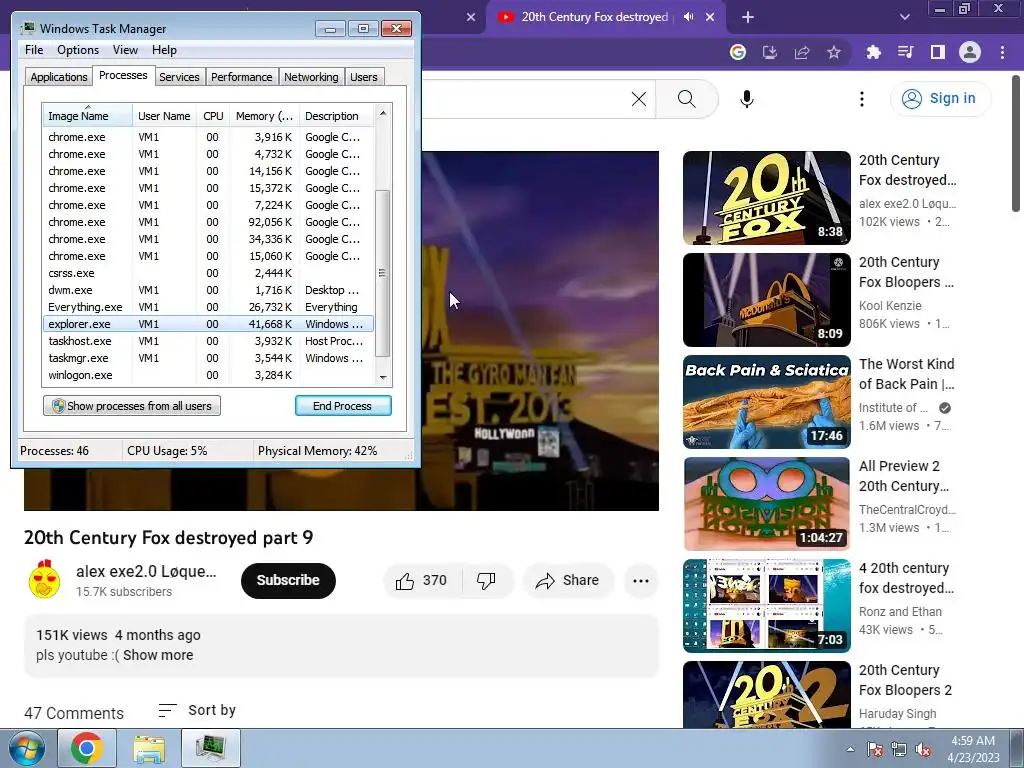The width and height of the screenshot is (1024, 768).
Task: Open Action Center flag icon in tray
Action: (874, 750)
